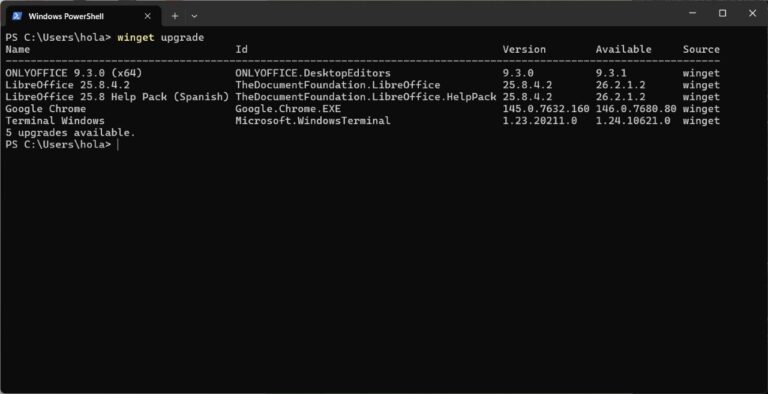Click Terminal installed version 1.23.20211.0
768x394 pixels.
click(540, 121)
